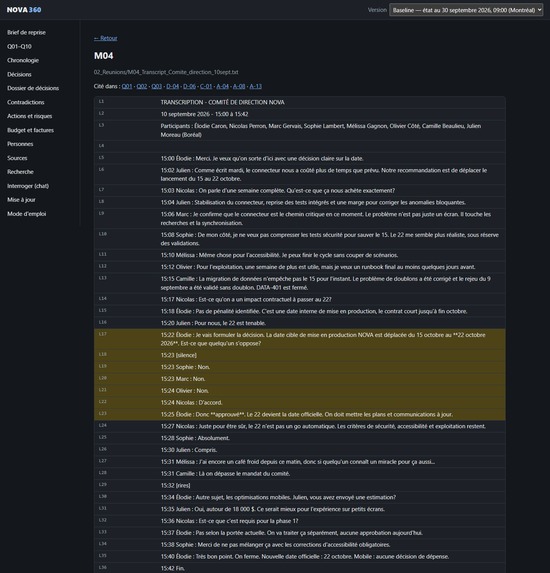Open Q01–Q10 sidebar page
This screenshot has width=550, height=573.
click(x=19, y=46)
